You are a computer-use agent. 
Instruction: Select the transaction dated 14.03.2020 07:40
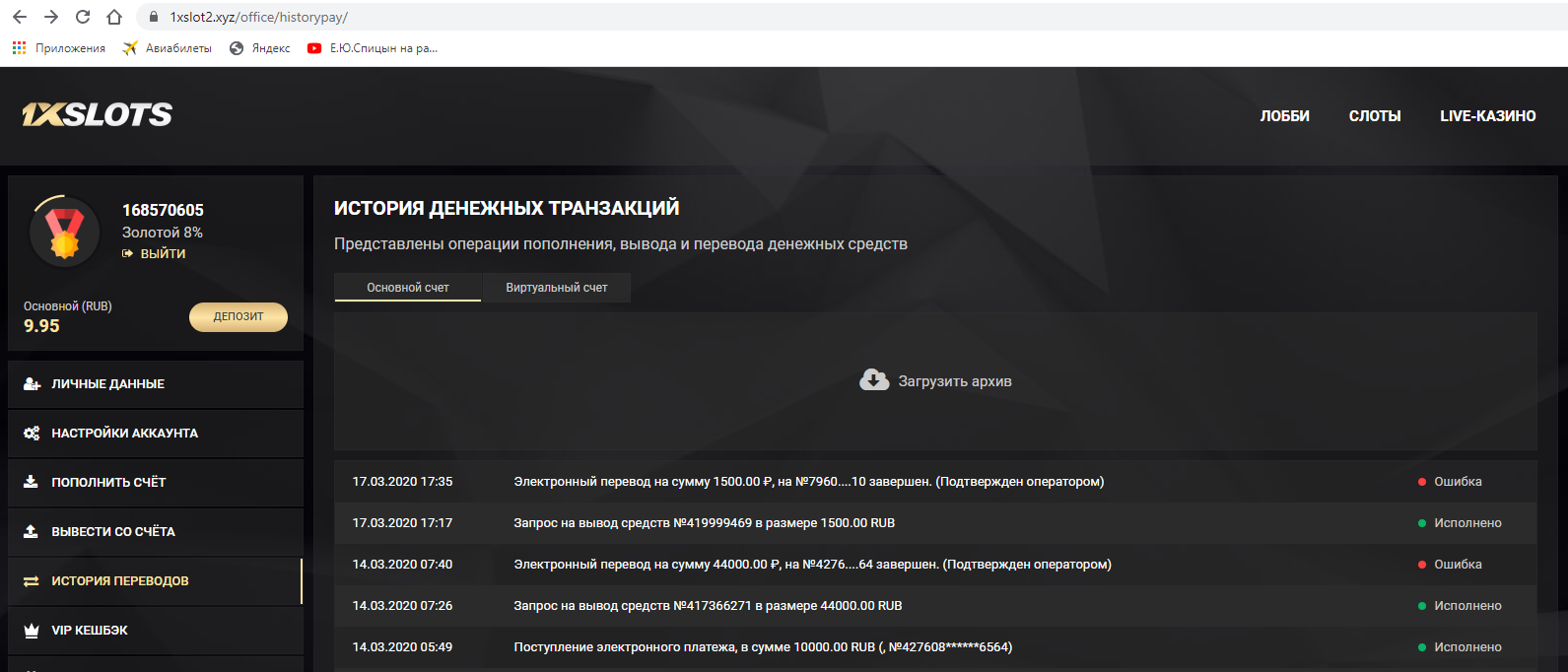click(935, 565)
